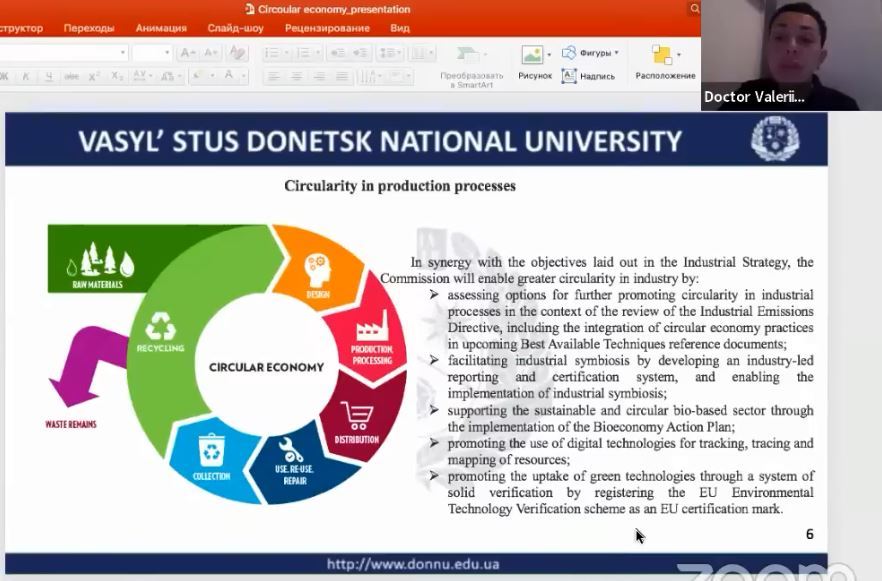Expand the Рисунок dropdown arrow
The image size is (882, 581).
pos(549,55)
